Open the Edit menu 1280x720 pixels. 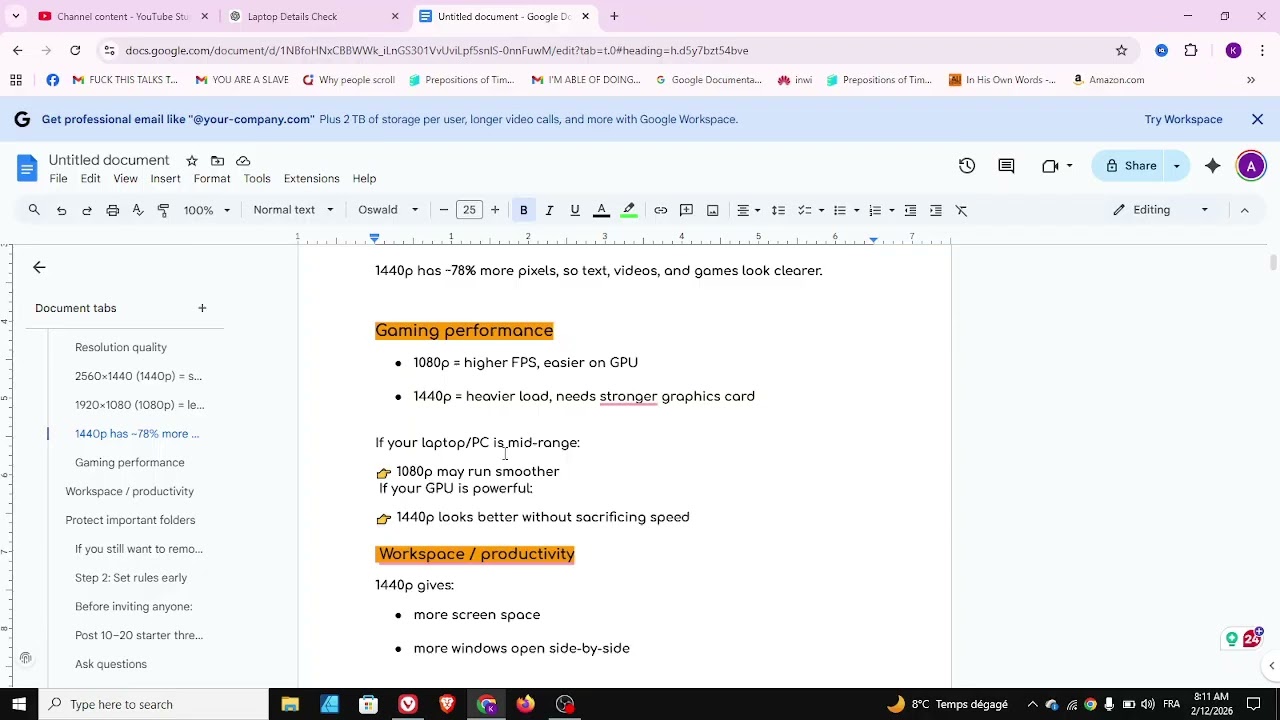(x=90, y=179)
